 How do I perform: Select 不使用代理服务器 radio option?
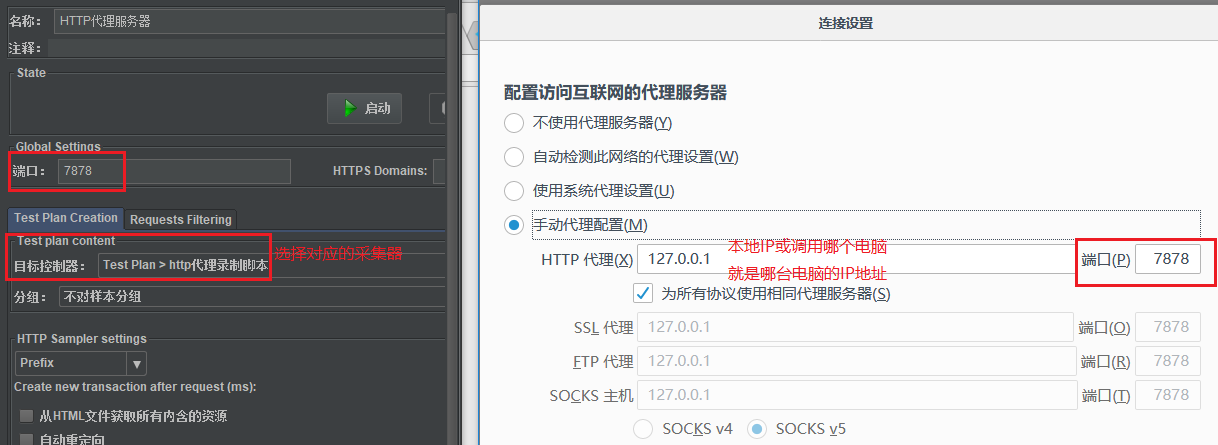point(514,123)
